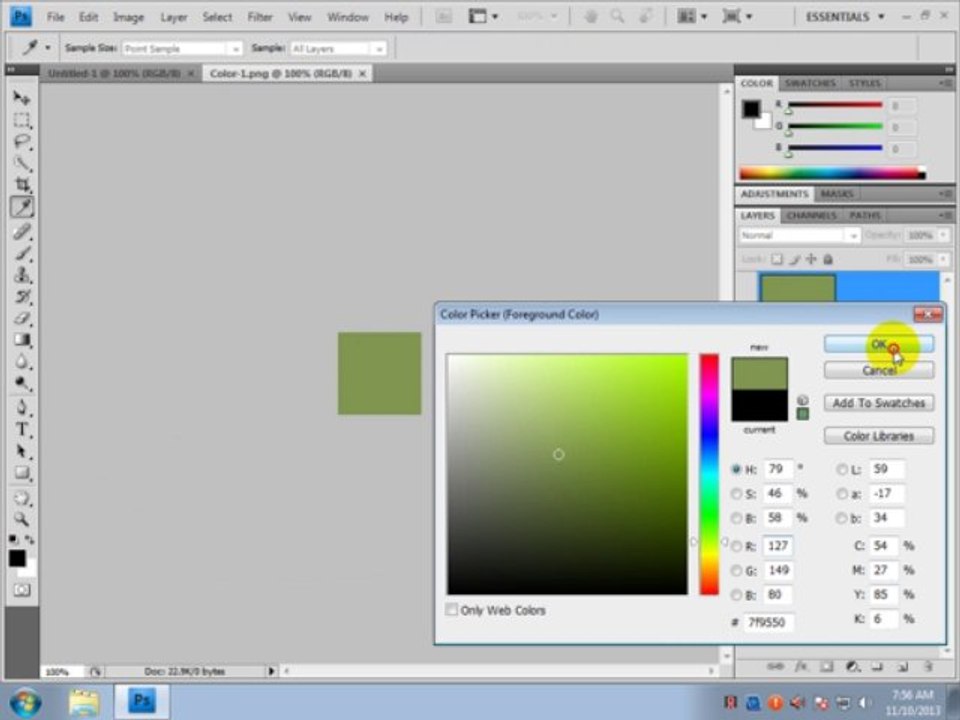Select the Eraser tool

21,318
